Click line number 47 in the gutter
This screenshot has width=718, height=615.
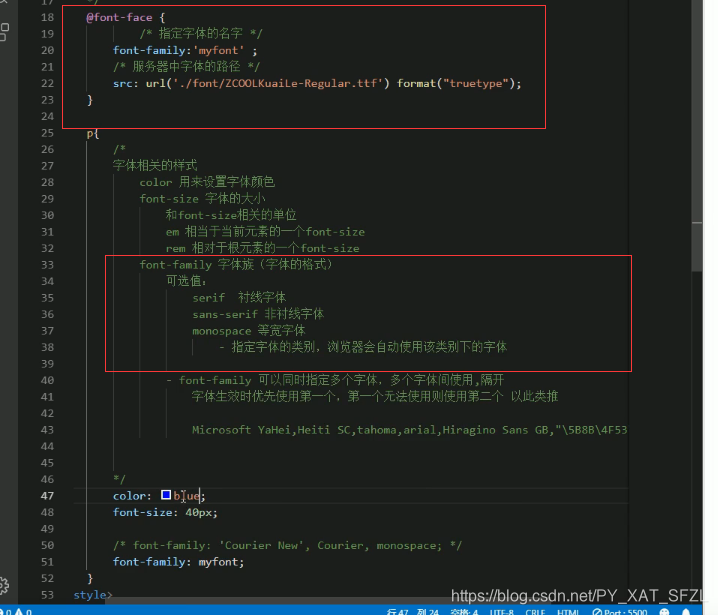47,495
